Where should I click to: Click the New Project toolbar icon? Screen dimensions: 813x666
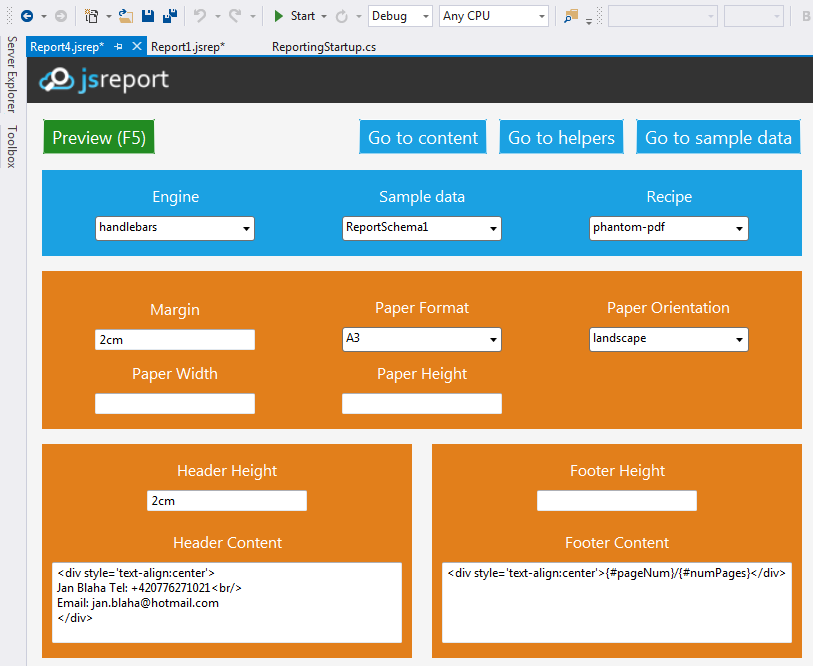click(x=92, y=16)
